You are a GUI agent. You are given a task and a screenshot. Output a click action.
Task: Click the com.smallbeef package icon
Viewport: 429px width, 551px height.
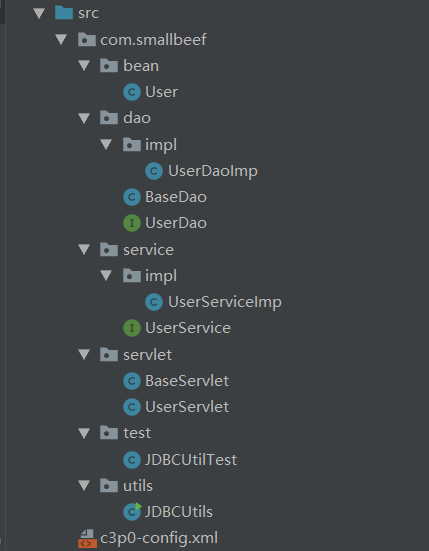(x=86, y=39)
